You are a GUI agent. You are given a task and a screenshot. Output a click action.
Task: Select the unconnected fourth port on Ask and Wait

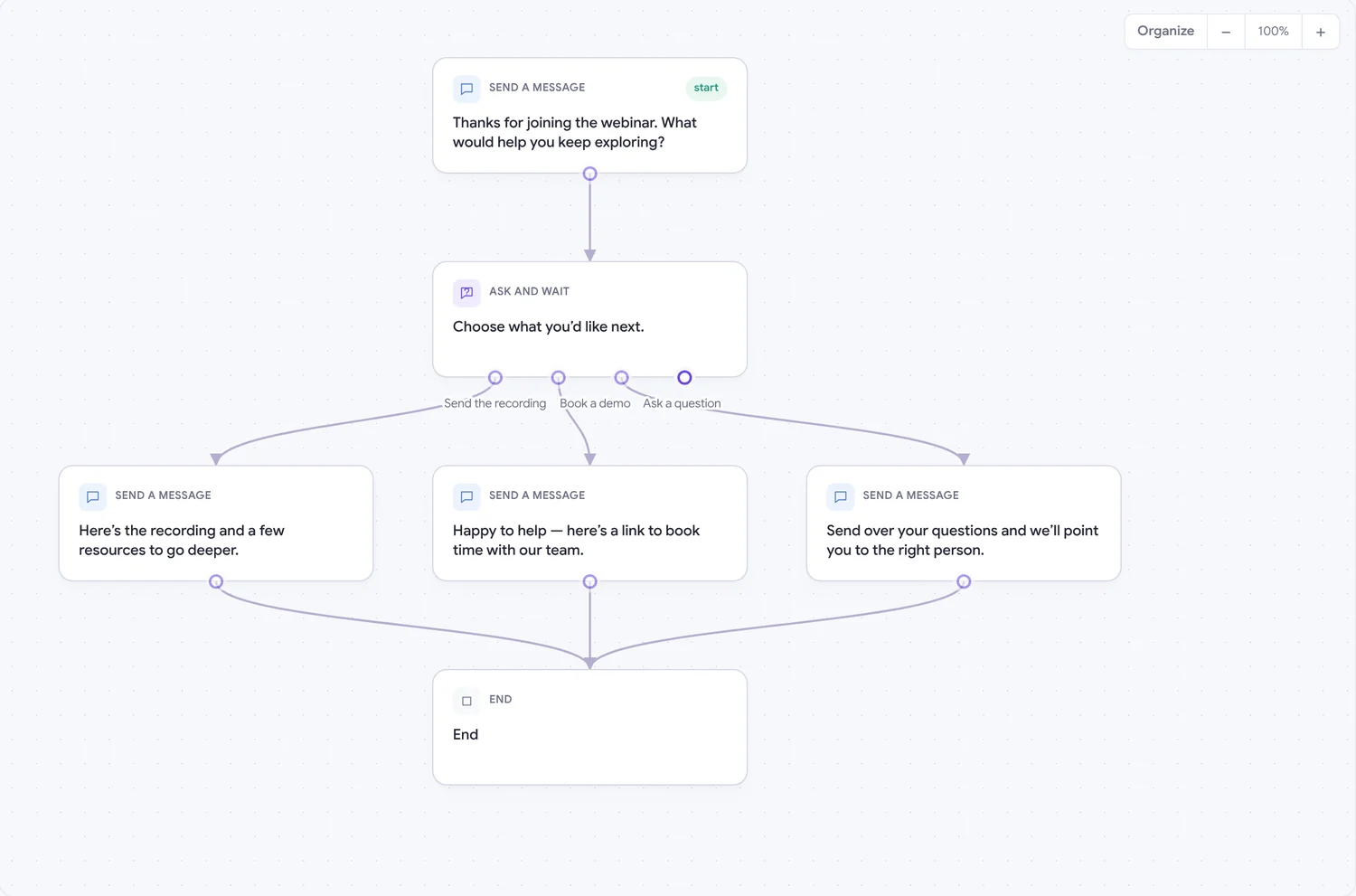(x=684, y=377)
